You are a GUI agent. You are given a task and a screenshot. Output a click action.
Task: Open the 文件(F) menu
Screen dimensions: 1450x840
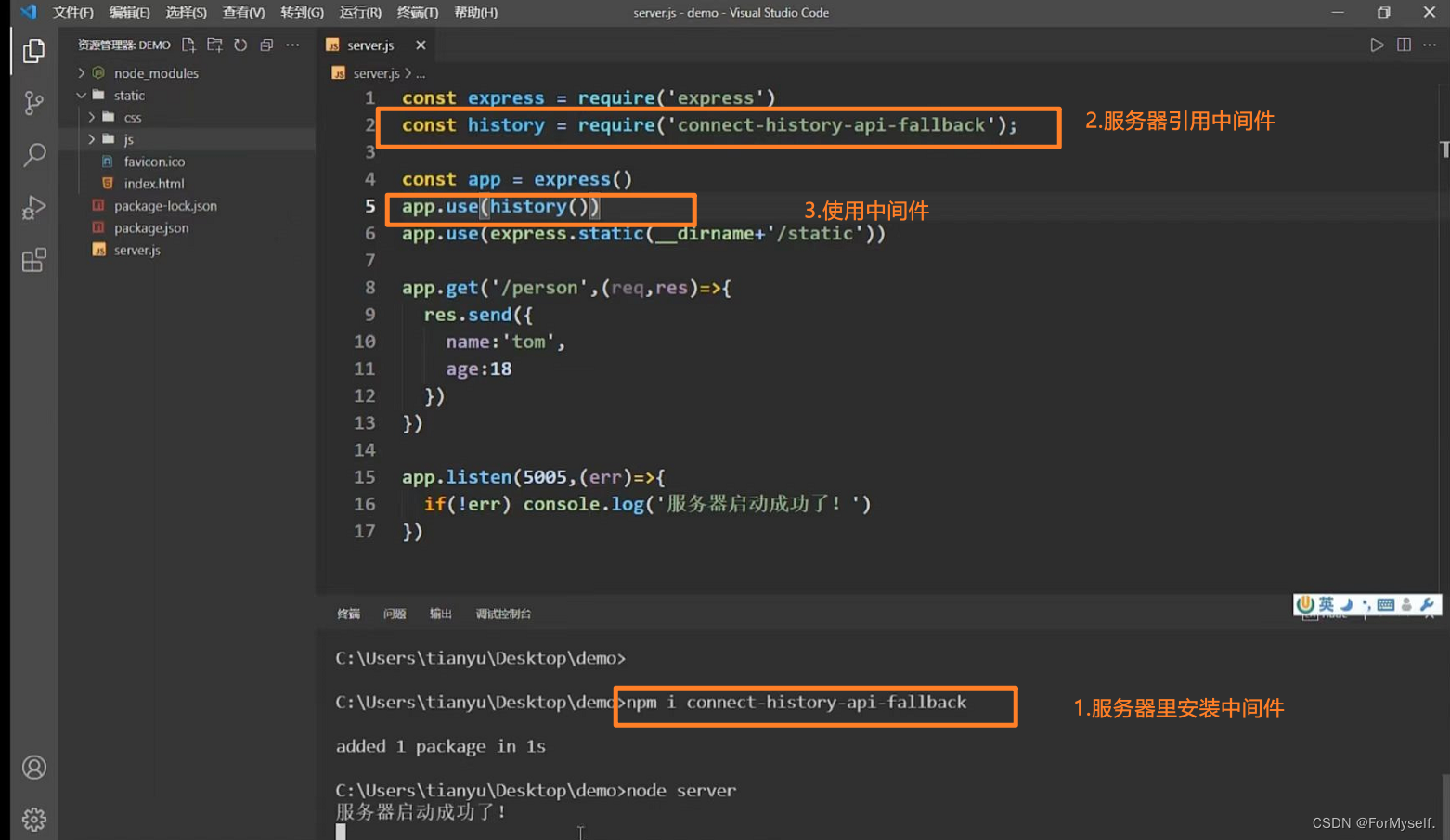73,12
